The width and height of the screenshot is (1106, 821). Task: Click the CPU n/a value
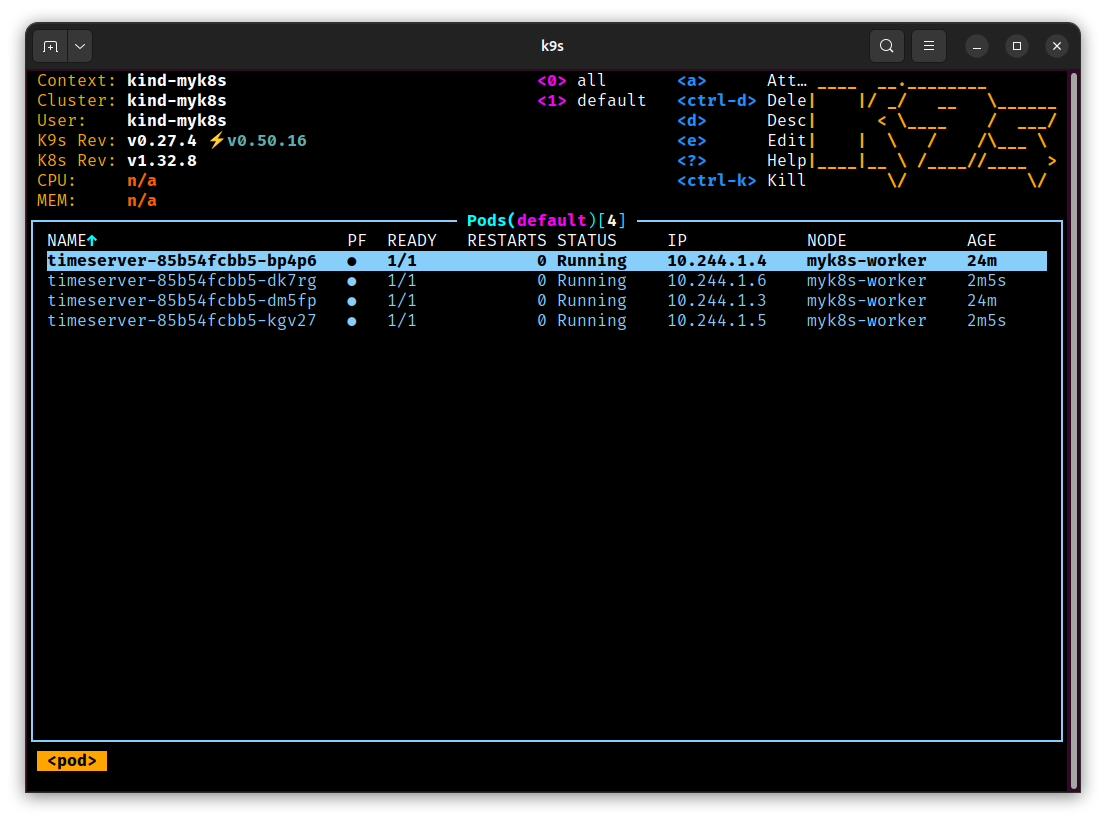142,181
